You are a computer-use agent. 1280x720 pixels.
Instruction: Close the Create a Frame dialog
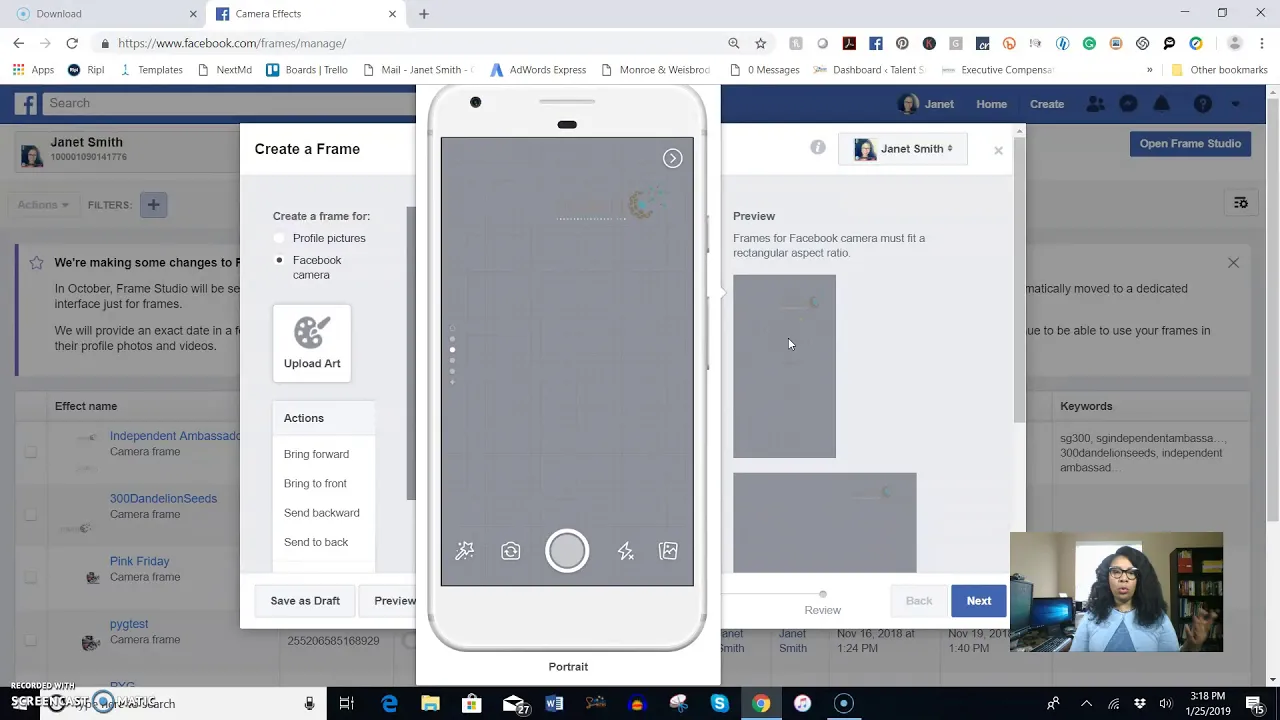[x=998, y=150]
